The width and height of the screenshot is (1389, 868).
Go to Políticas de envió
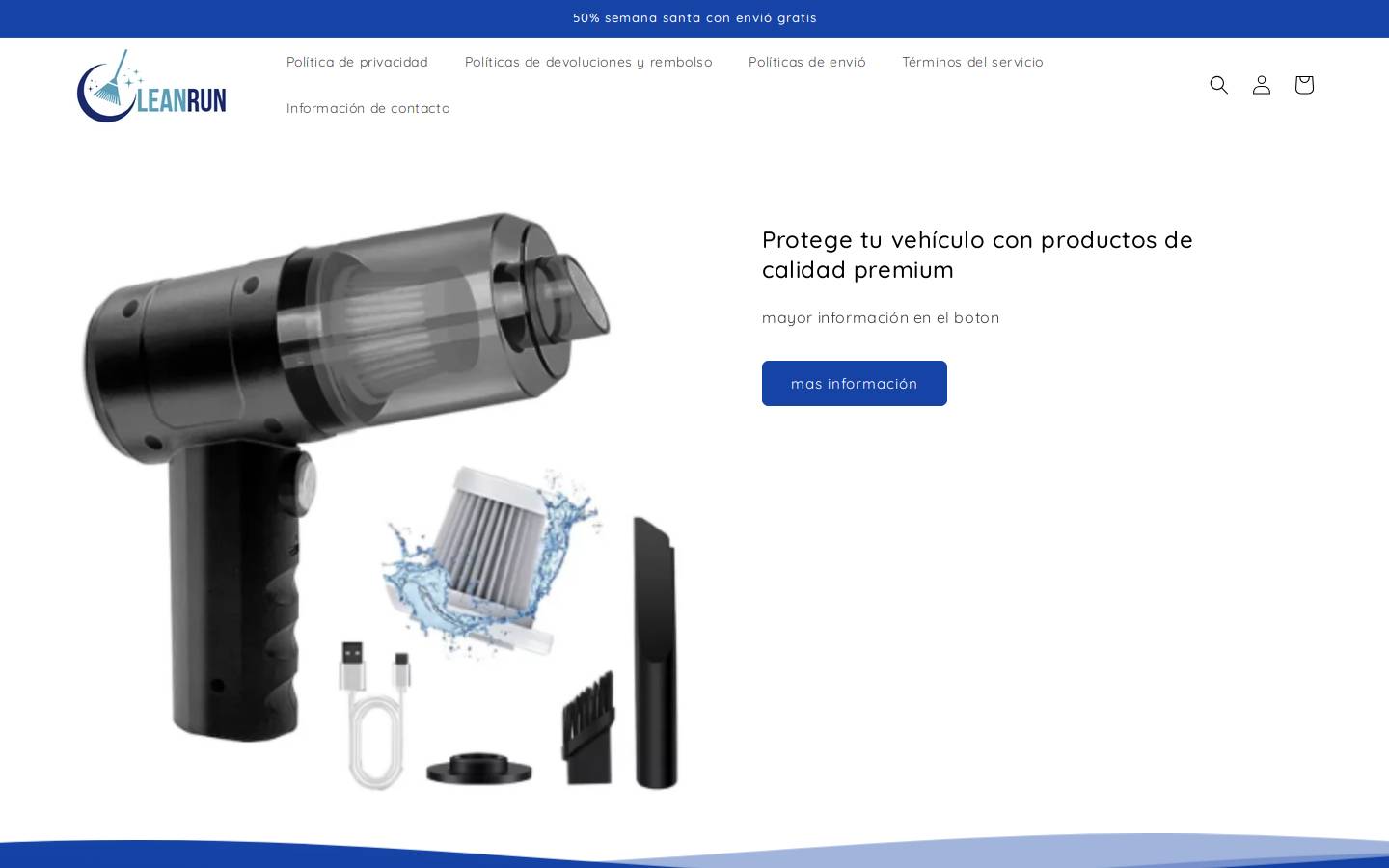807,62
